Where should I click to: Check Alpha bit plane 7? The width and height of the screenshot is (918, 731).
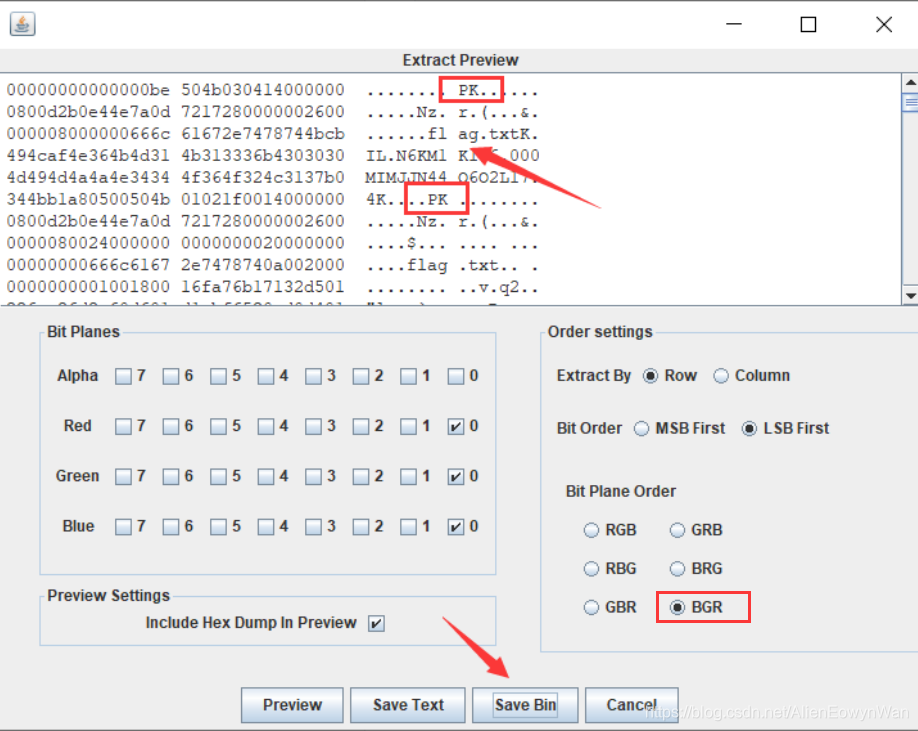[x=124, y=376]
